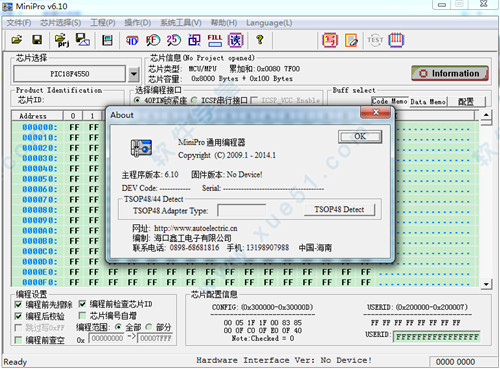Click the MiniPro title bar application icon

(7, 6)
